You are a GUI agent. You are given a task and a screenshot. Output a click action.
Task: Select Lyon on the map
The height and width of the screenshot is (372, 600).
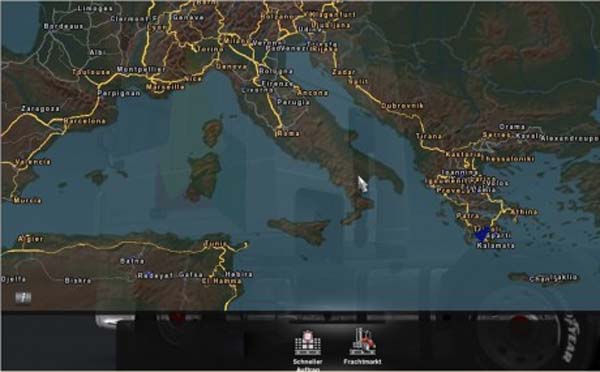coord(157,27)
